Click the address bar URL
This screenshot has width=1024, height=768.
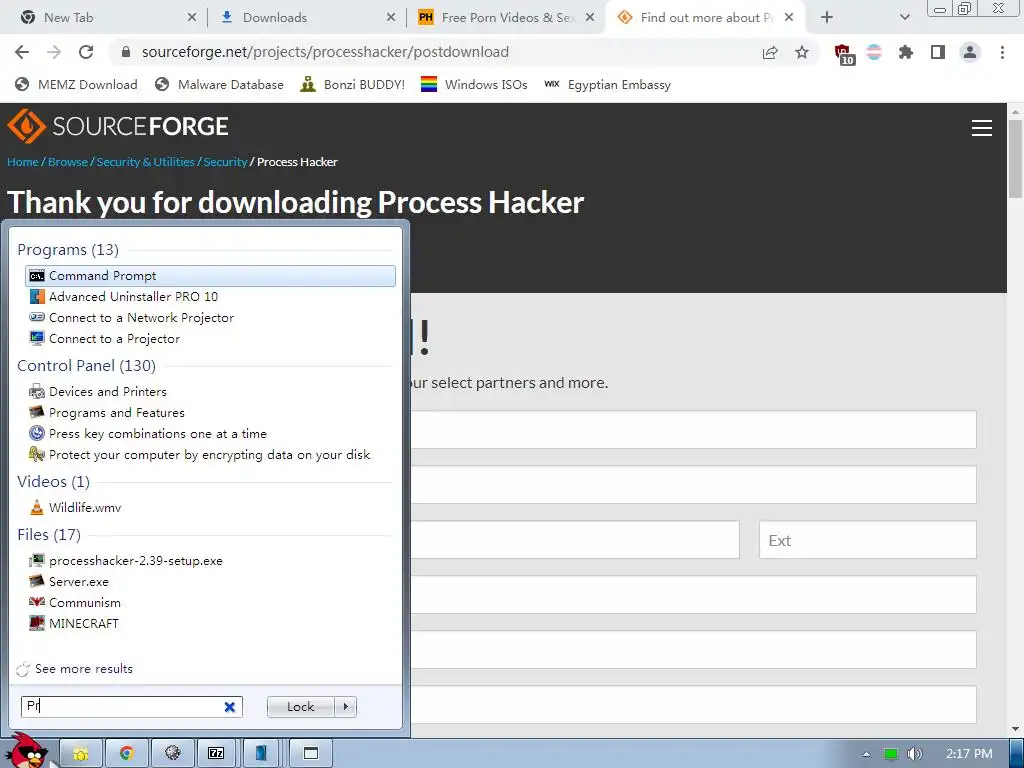pyautogui.click(x=325, y=52)
